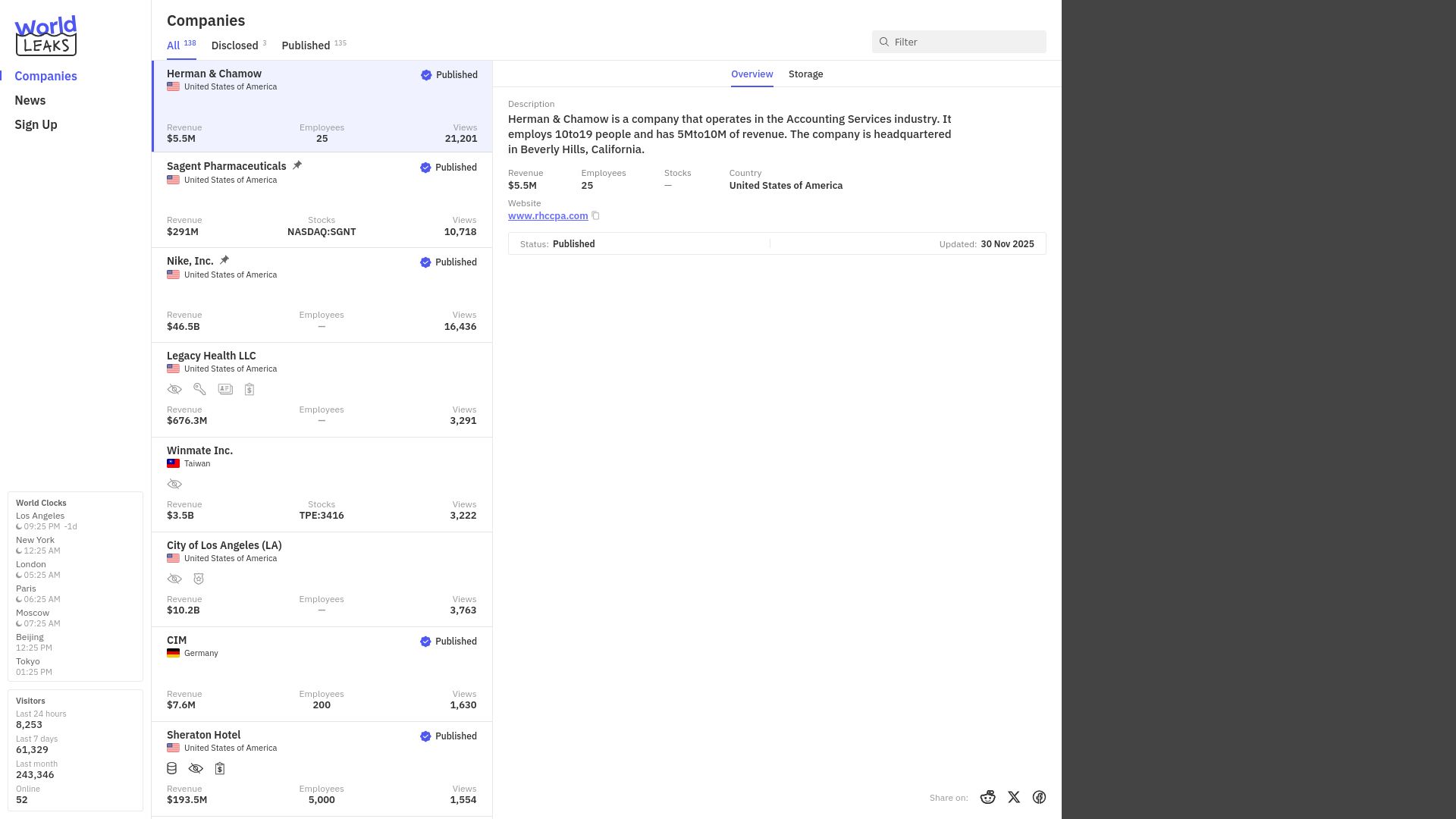
Task: Click the search magnifier icon in Filter
Action: point(884,42)
